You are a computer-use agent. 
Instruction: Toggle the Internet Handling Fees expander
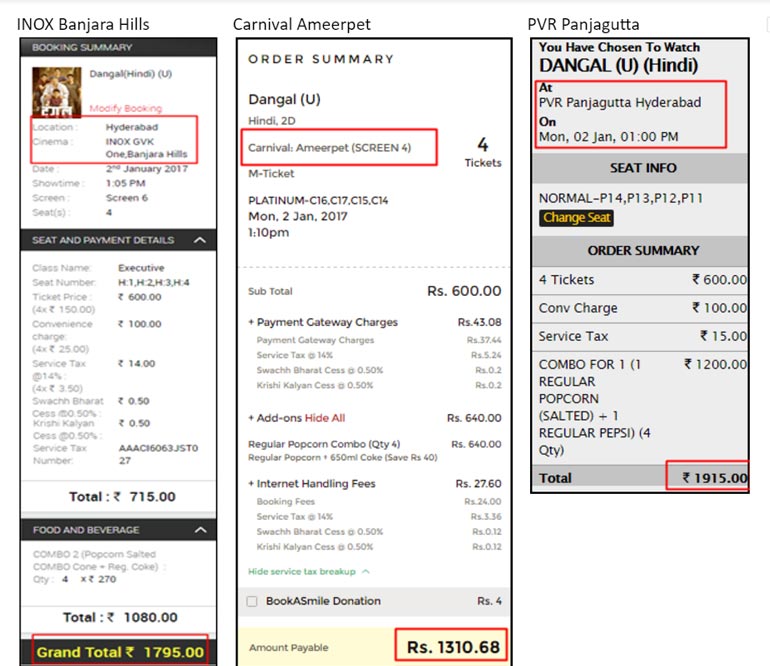point(251,484)
